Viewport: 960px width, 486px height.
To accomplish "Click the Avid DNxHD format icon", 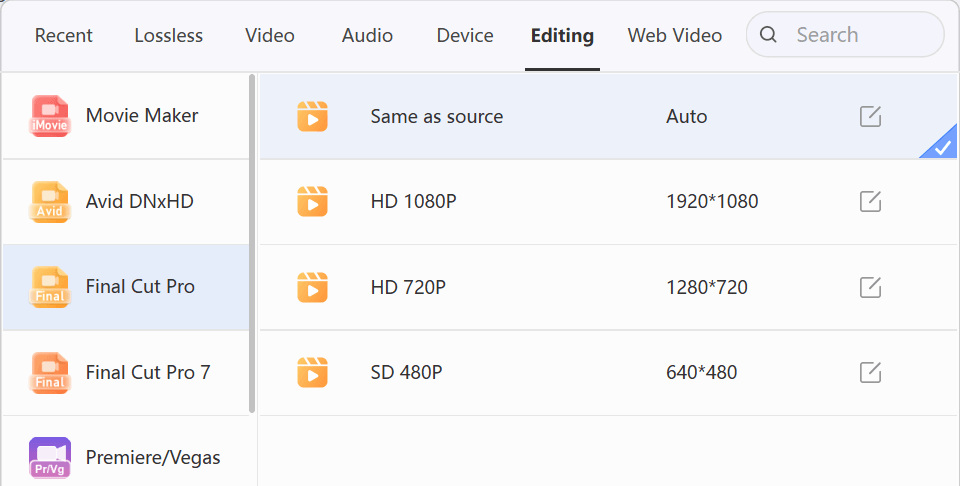I will point(50,201).
